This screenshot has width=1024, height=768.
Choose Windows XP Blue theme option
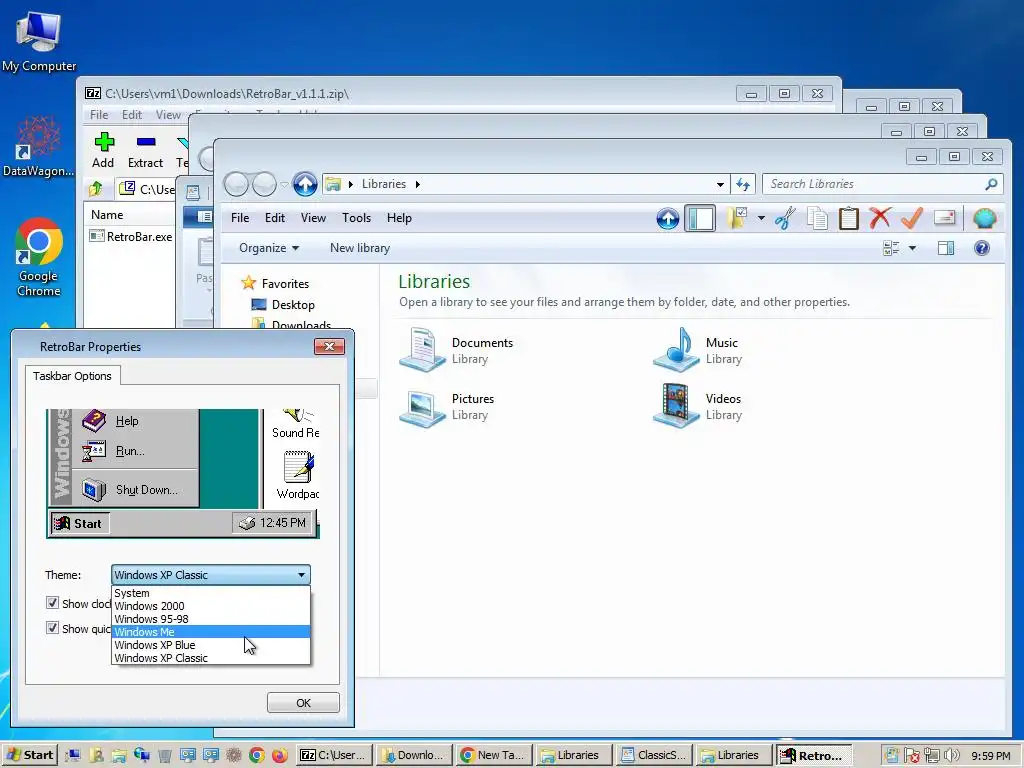click(210, 645)
